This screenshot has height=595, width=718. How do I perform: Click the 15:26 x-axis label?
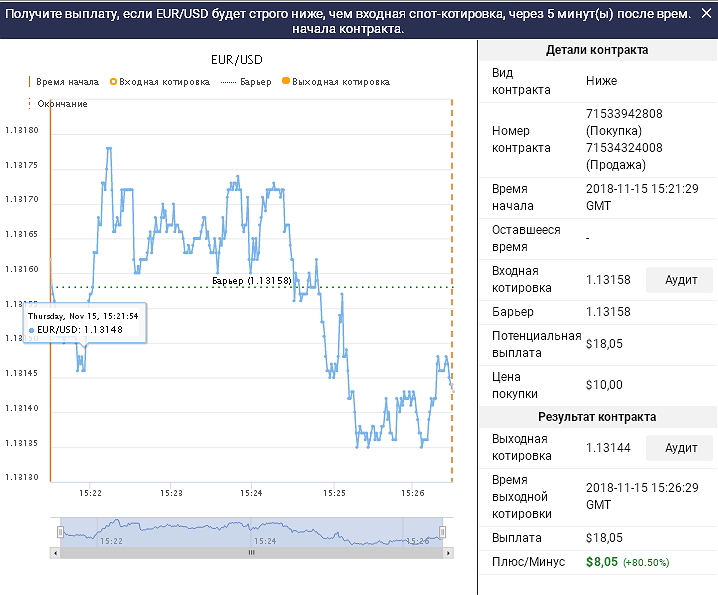413,493
